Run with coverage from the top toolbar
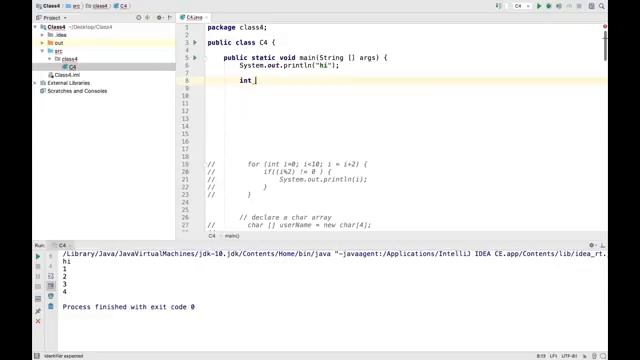This screenshot has width=640, height=360. [559, 6]
